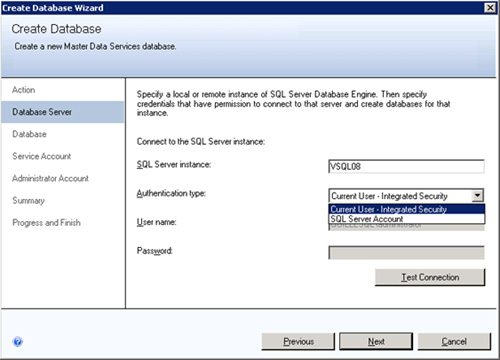Click the blue help question mark icon
The width and height of the screenshot is (500, 360).
(x=18, y=341)
